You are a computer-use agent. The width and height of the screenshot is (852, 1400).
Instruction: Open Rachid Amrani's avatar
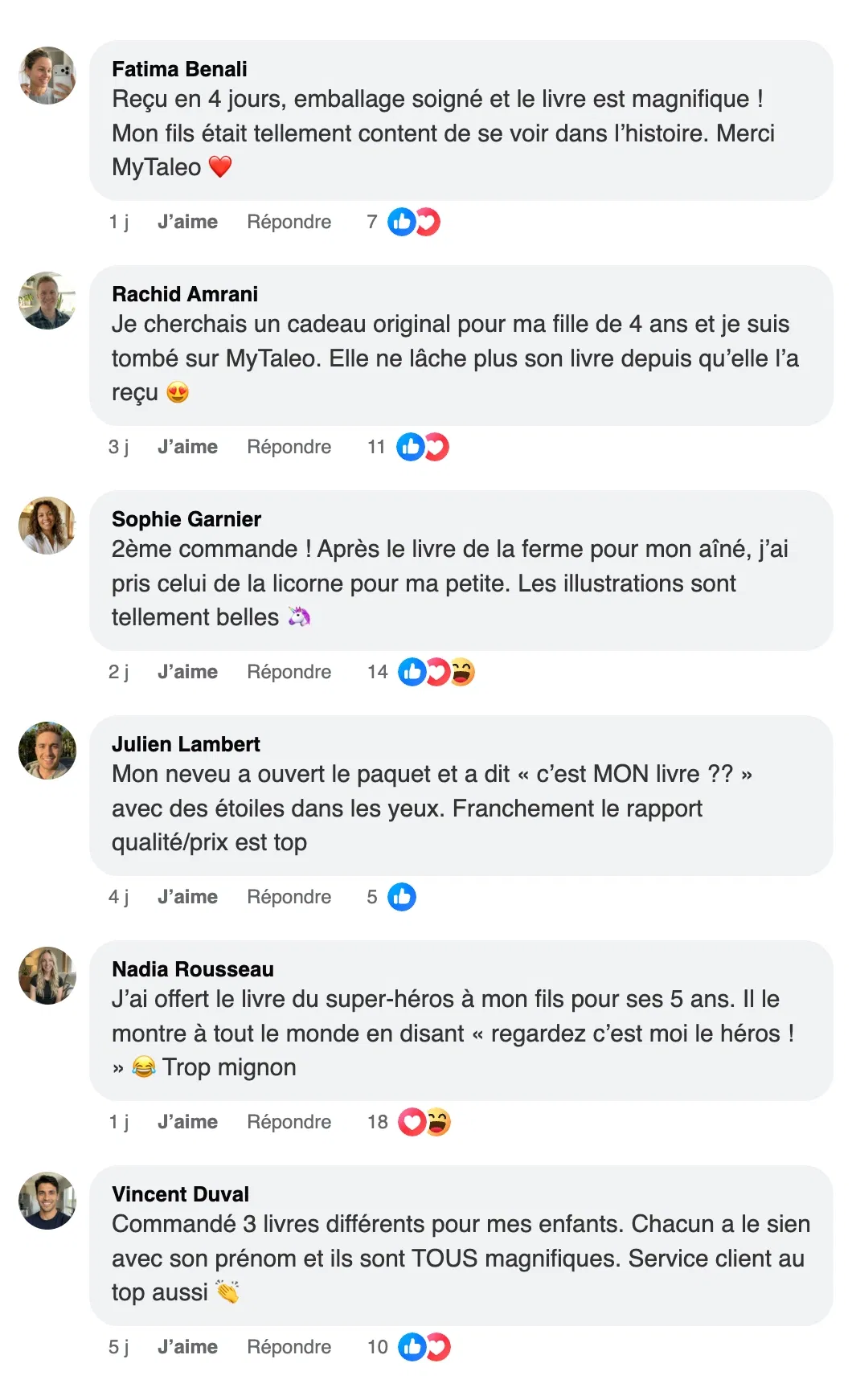pos(47,301)
